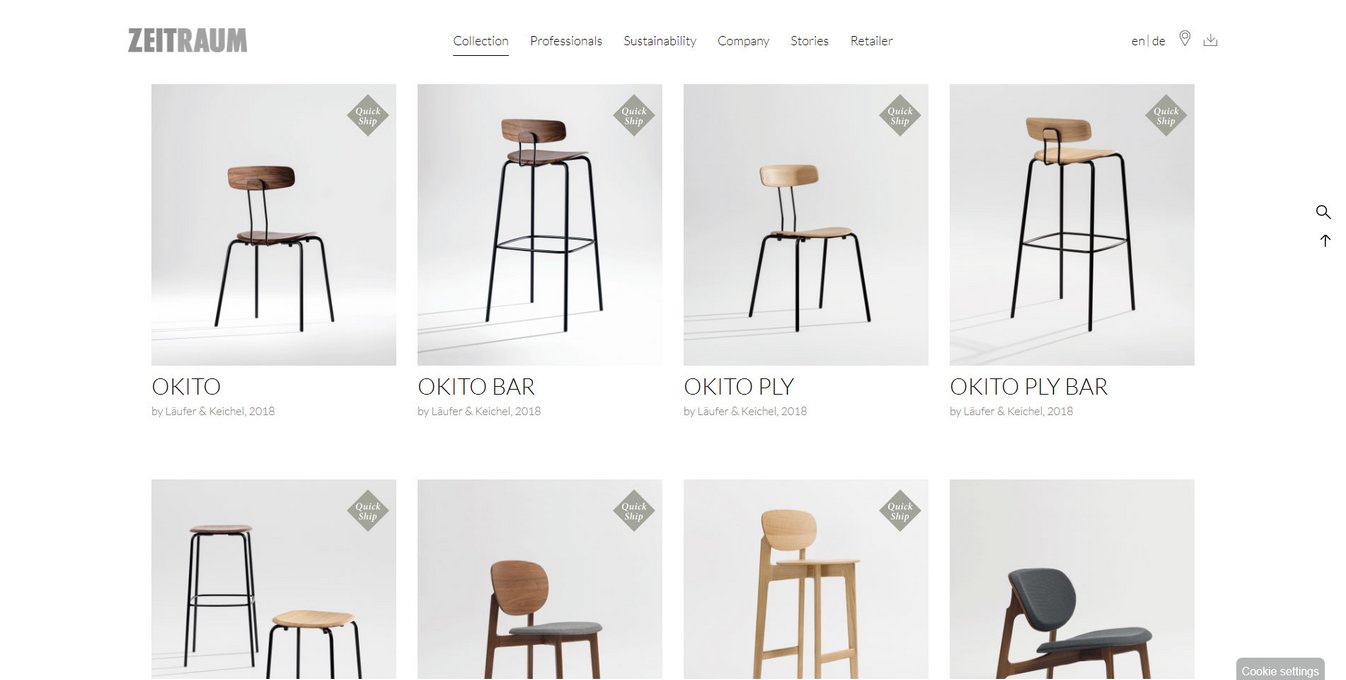Open the OKITO PLY product title link

tap(739, 387)
